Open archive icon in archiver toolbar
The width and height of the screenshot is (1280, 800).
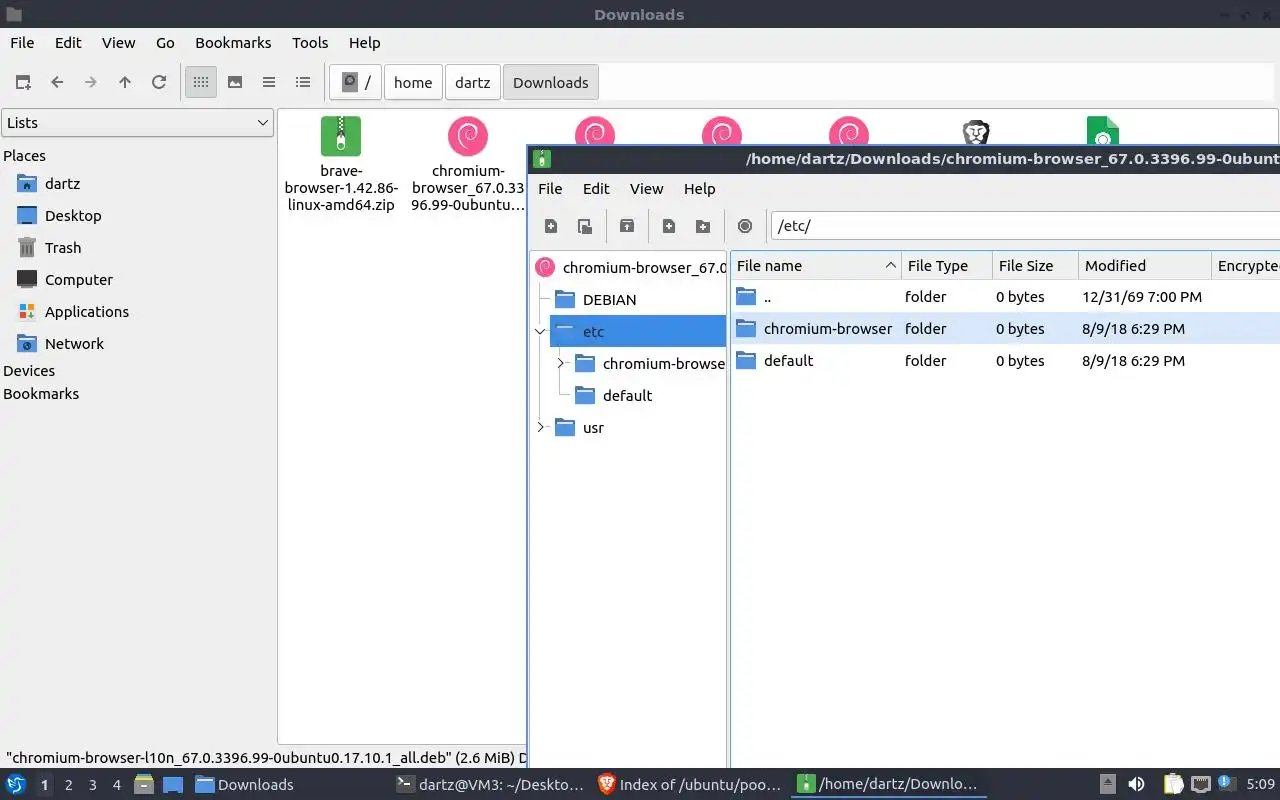click(x=585, y=226)
